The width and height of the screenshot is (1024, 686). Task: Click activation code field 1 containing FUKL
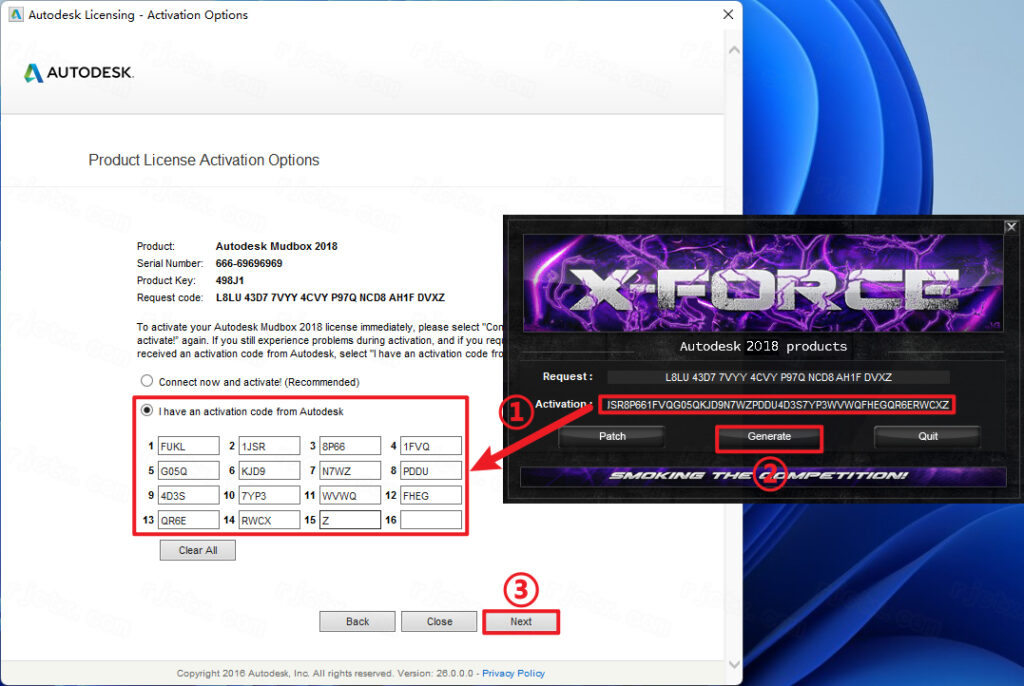(x=188, y=446)
